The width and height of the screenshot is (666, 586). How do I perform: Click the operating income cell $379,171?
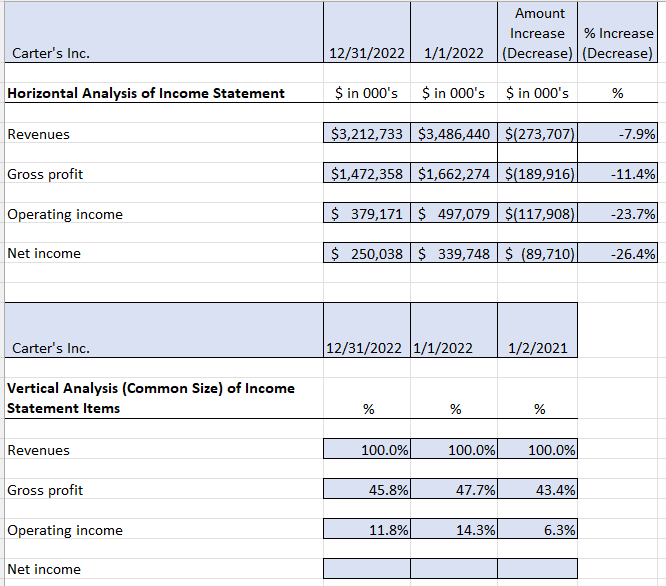pos(367,213)
